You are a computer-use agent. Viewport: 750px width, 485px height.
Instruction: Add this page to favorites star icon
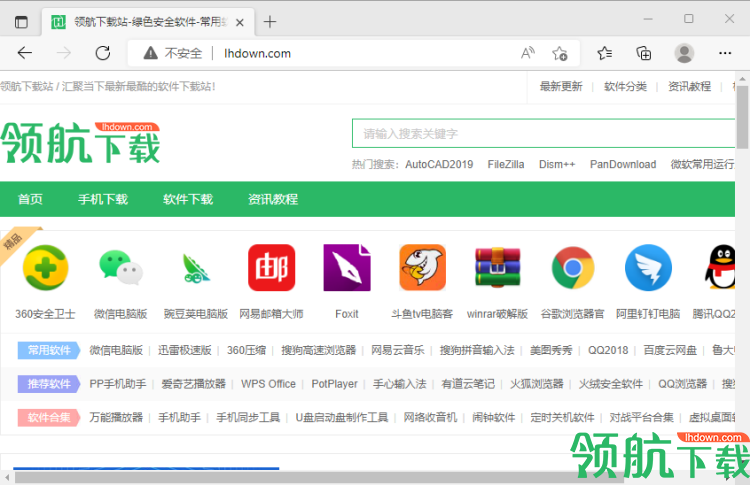pos(559,53)
